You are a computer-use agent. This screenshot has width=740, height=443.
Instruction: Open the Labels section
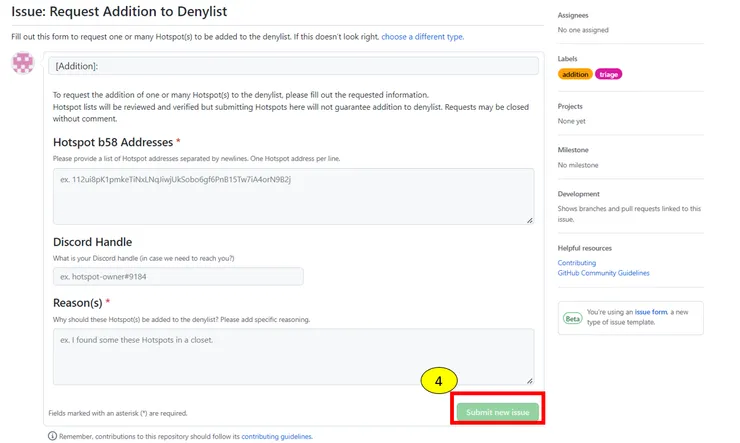pyautogui.click(x=568, y=59)
